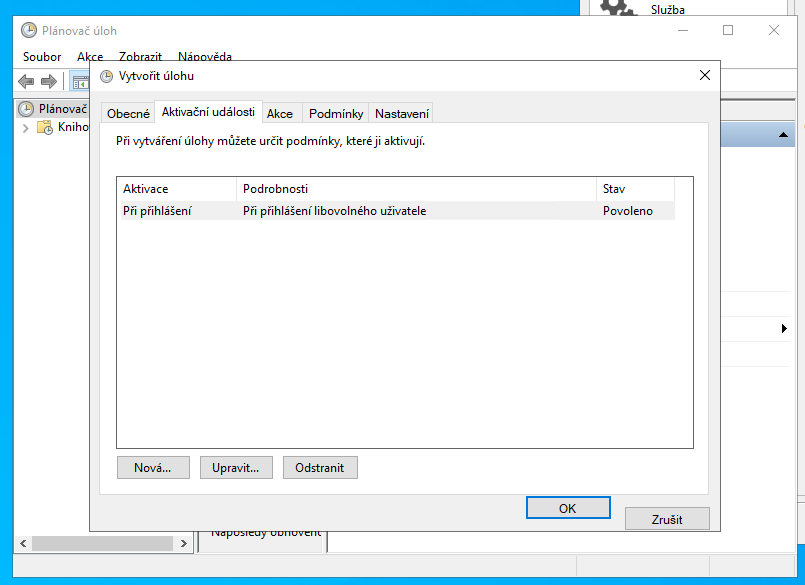This screenshot has height=585, width=805.
Task: Sort by the Stav column header
Action: tap(634, 189)
